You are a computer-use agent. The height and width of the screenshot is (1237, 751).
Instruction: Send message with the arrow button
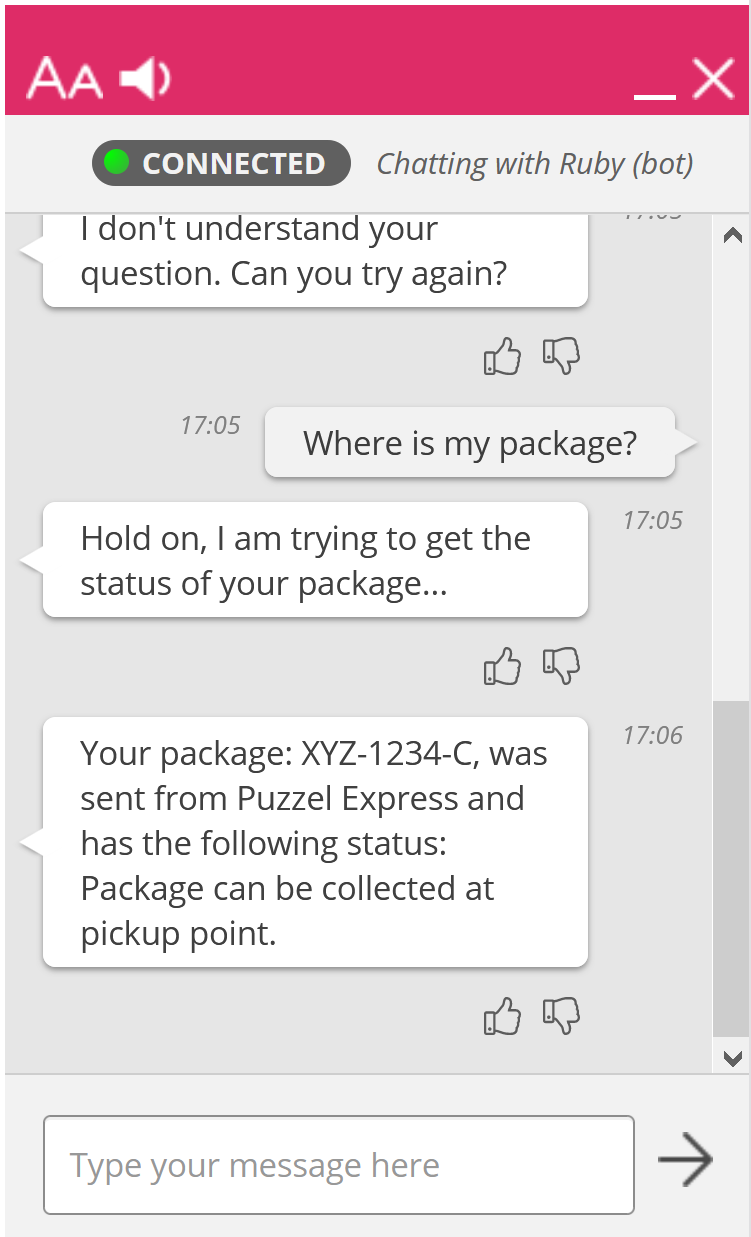click(x=685, y=1160)
